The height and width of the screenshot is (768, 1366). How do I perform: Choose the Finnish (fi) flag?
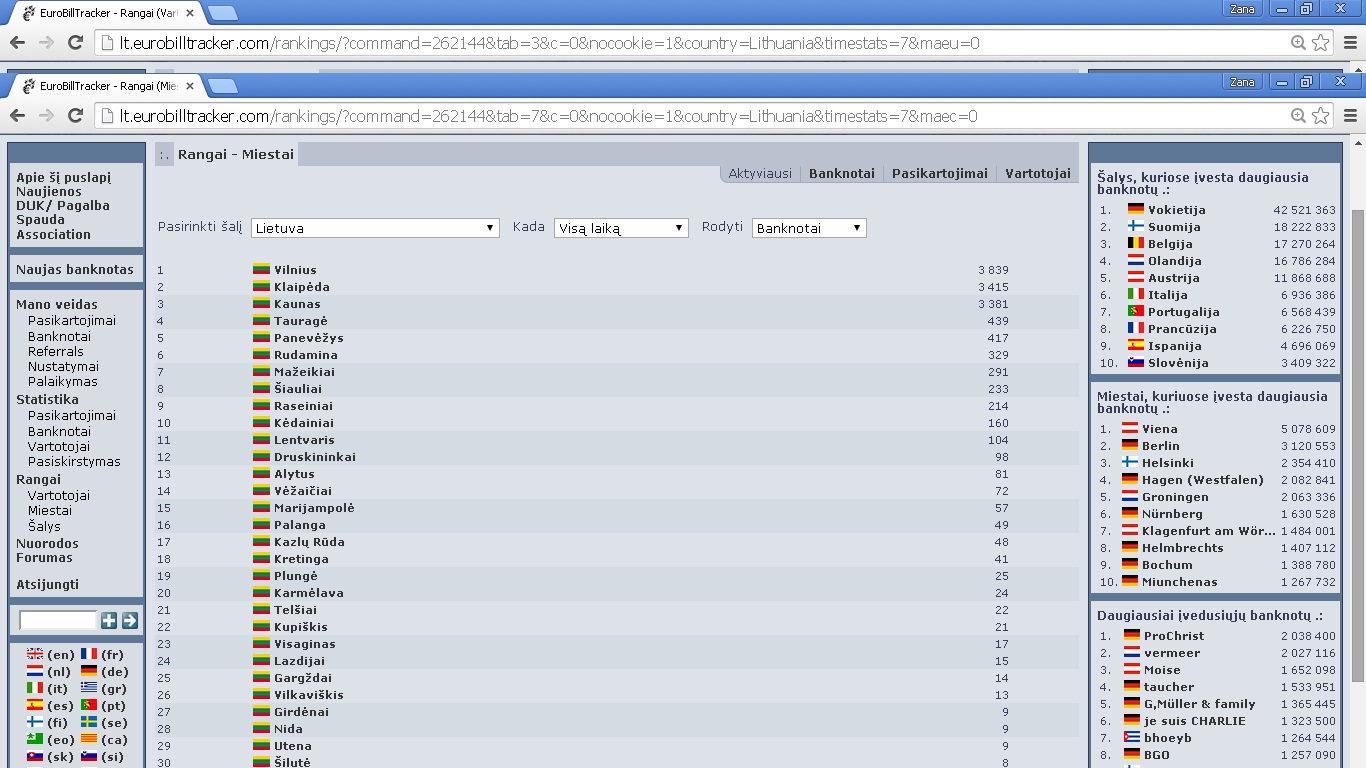pyautogui.click(x=35, y=723)
